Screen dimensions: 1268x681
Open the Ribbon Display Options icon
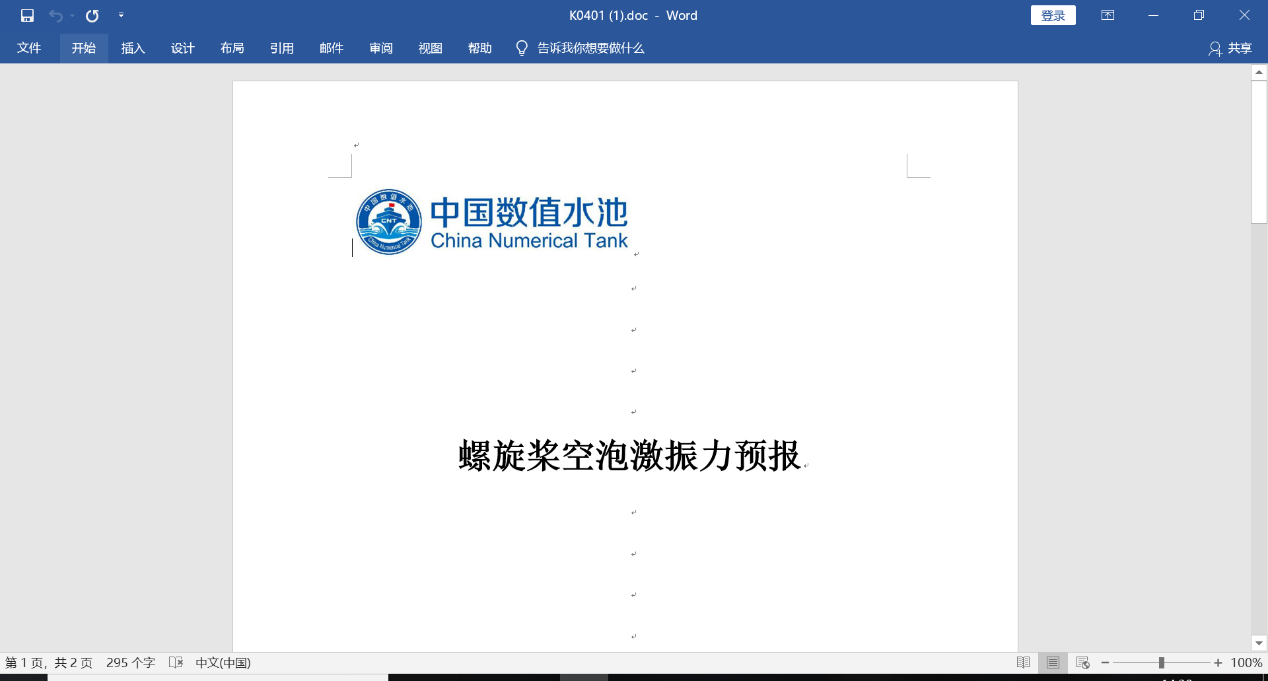point(1107,15)
